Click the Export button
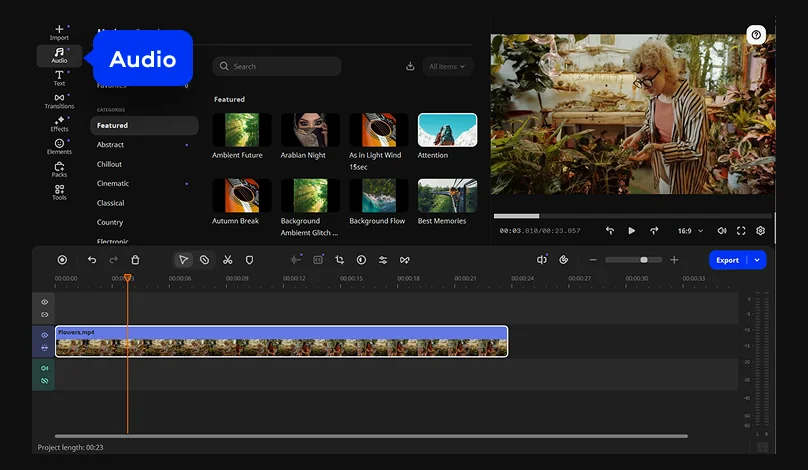808x470 pixels. pyautogui.click(x=728, y=260)
